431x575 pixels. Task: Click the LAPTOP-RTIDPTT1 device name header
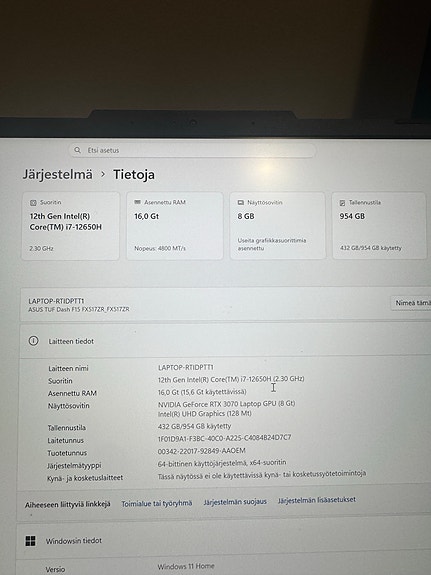(56, 301)
